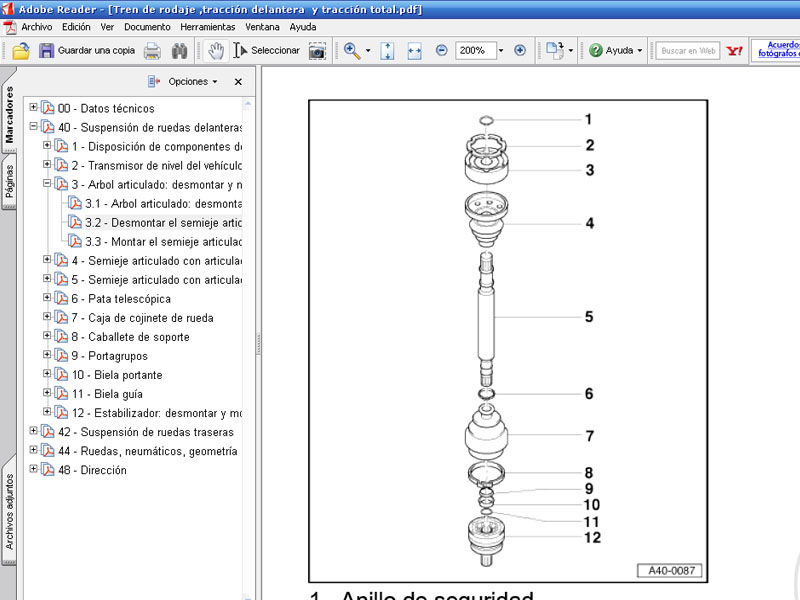Select the Hand tool
The height and width of the screenshot is (600, 800).
[216, 51]
